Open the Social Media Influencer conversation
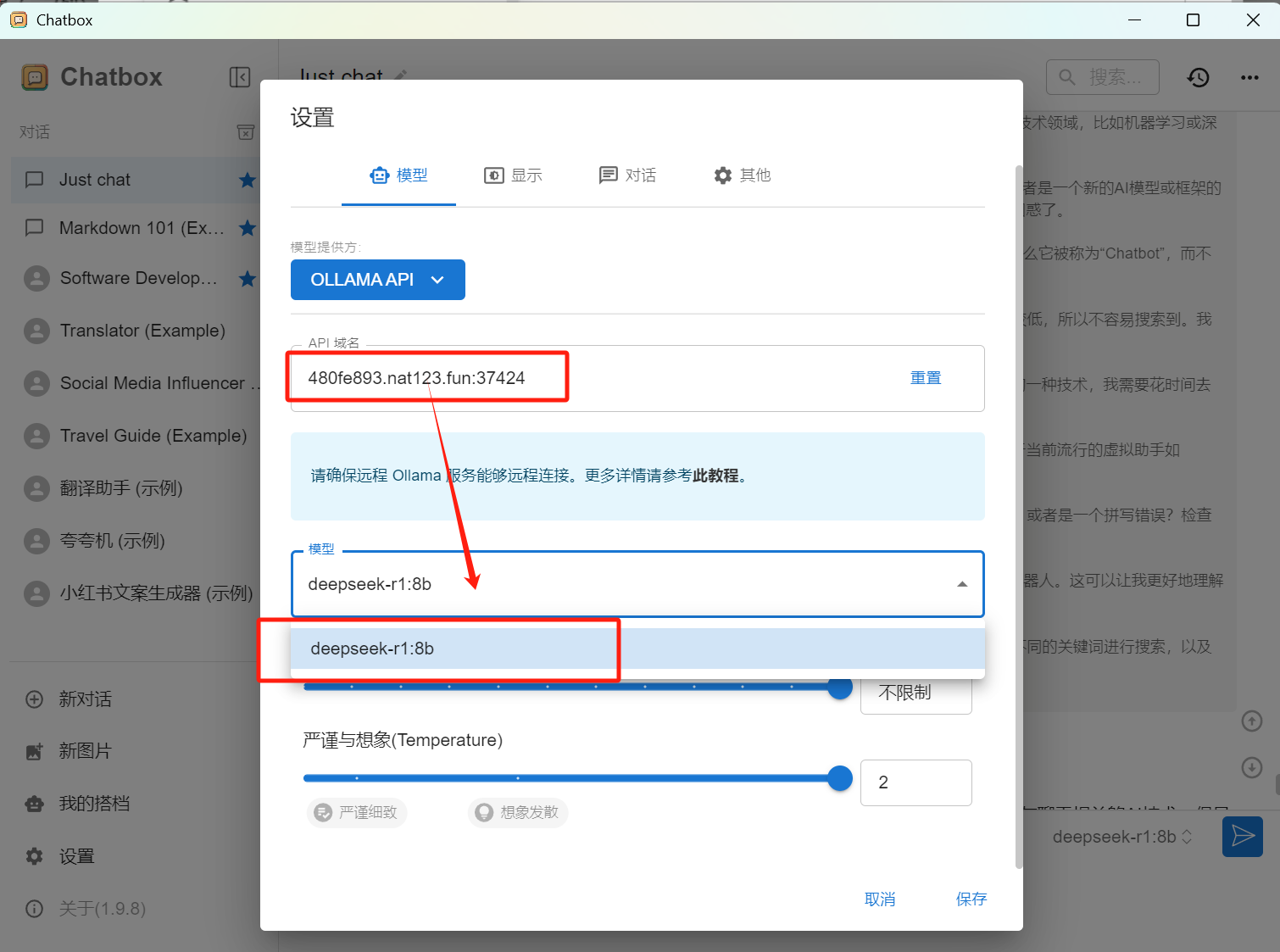This screenshot has width=1280, height=952. [136, 383]
